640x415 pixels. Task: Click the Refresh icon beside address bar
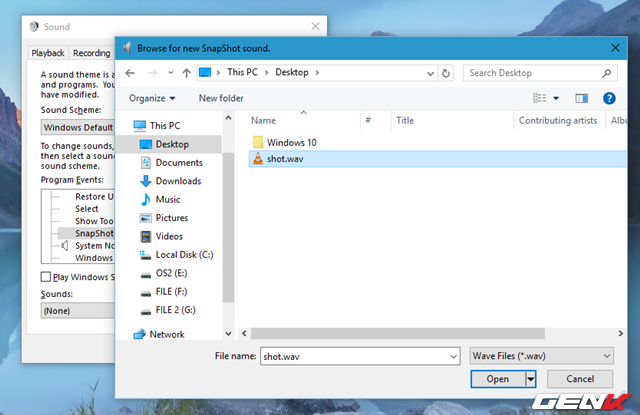tap(446, 73)
